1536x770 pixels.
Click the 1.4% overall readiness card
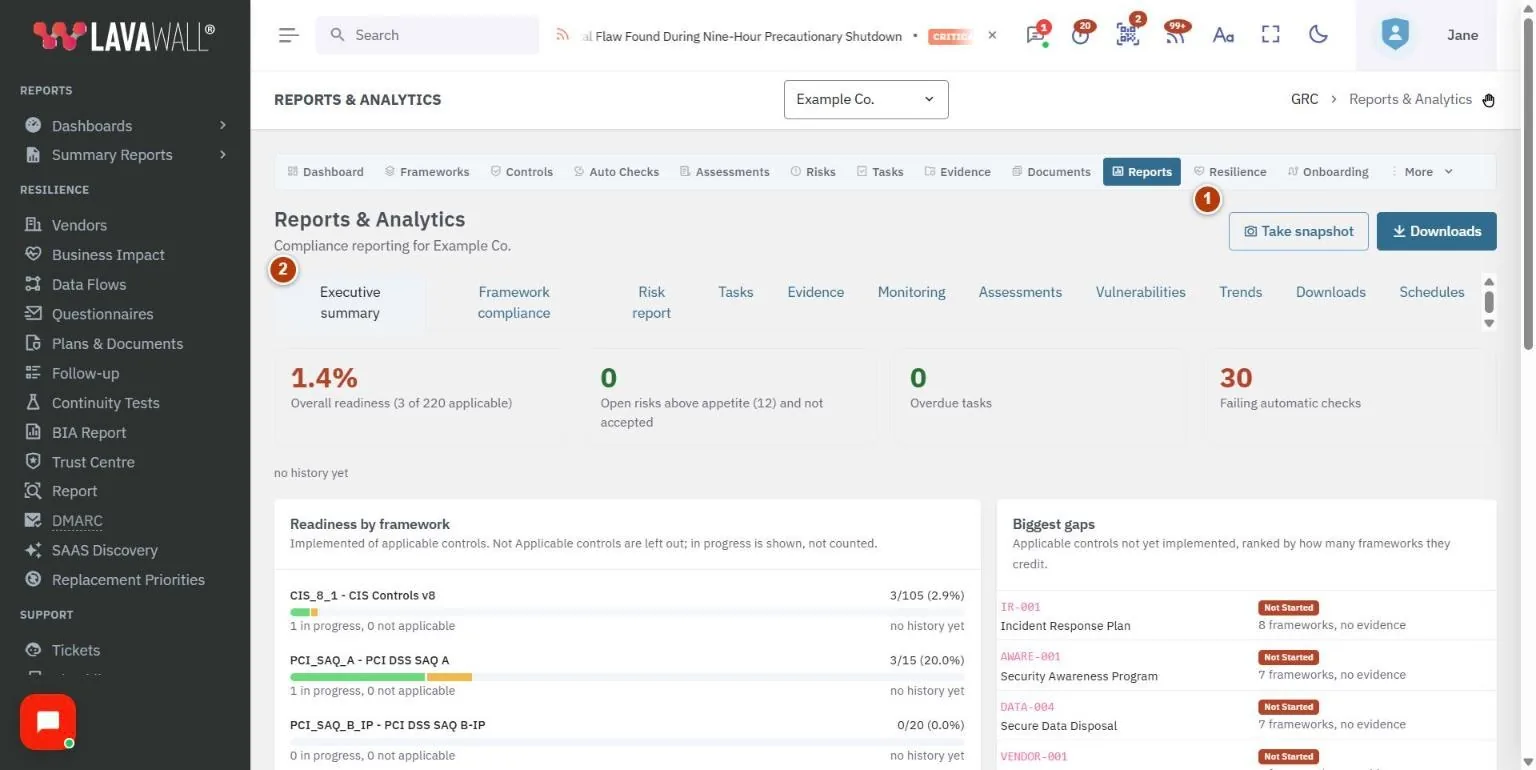(421, 397)
